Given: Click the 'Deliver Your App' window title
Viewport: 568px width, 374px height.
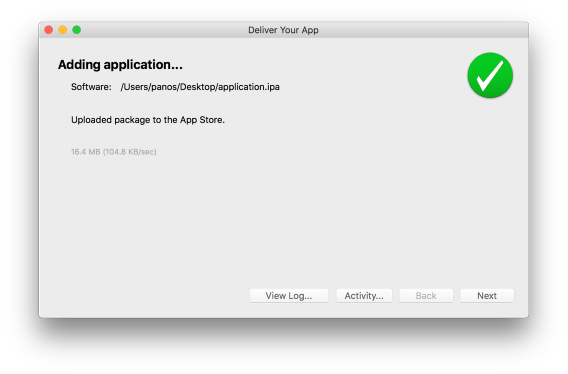Looking at the screenshot, I should click(x=283, y=30).
